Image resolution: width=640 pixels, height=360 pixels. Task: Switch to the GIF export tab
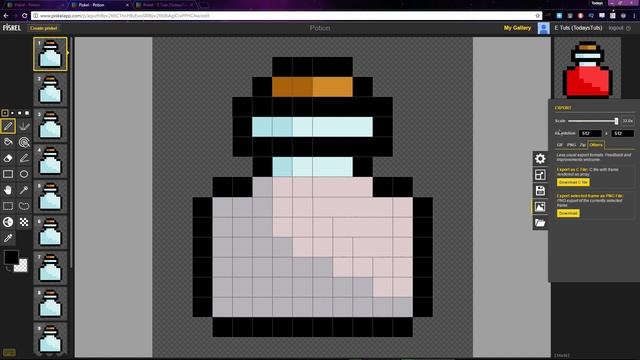(x=560, y=145)
